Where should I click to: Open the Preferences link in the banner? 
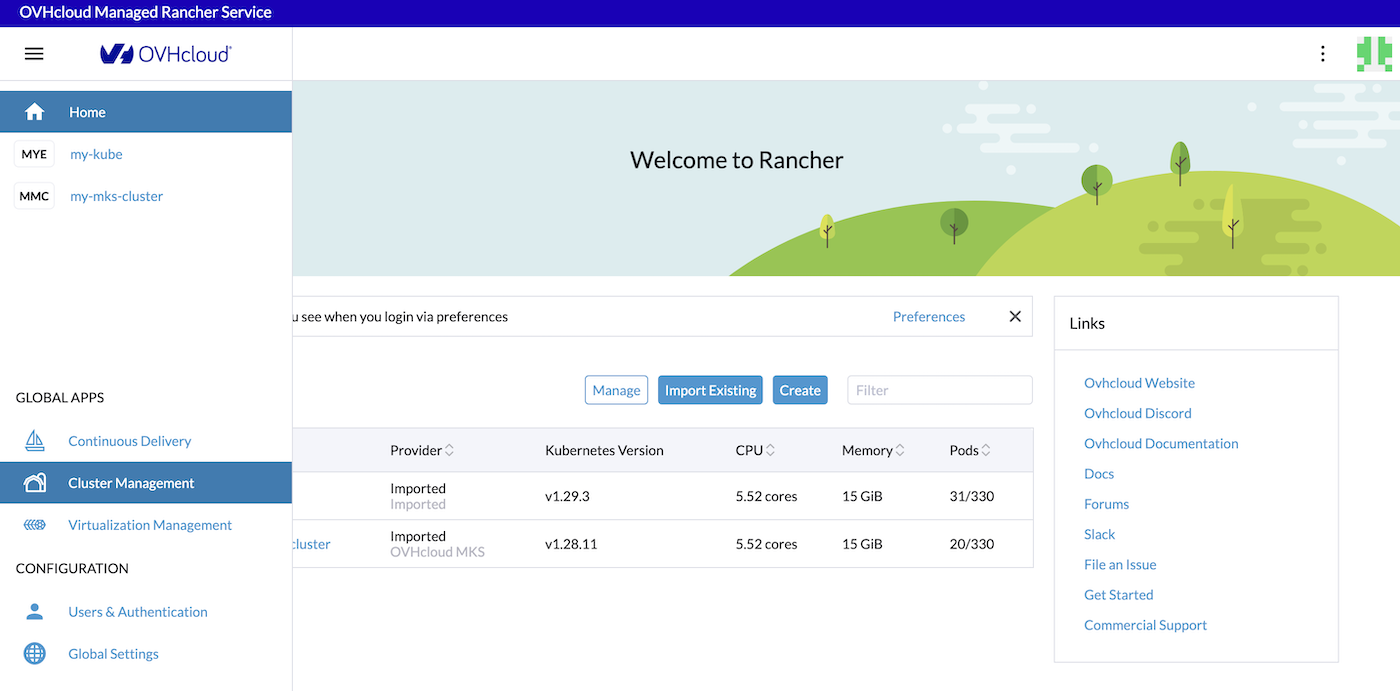click(929, 316)
